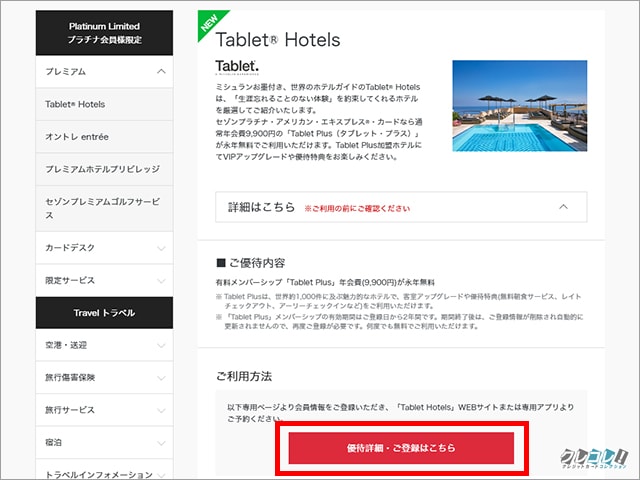640x480 pixels.
Task: Expand the カードデスク sidebar category
Action: coord(162,247)
